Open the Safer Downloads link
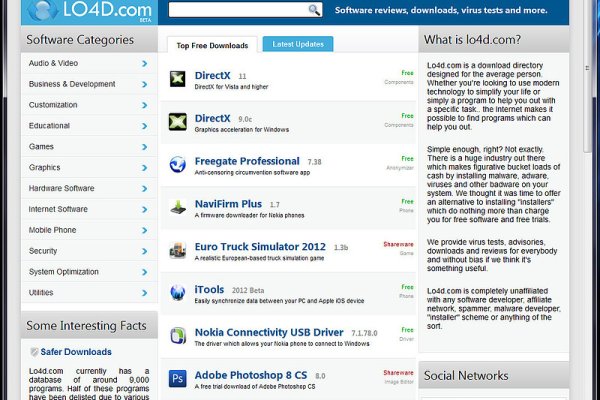The image size is (600, 400). click(78, 352)
